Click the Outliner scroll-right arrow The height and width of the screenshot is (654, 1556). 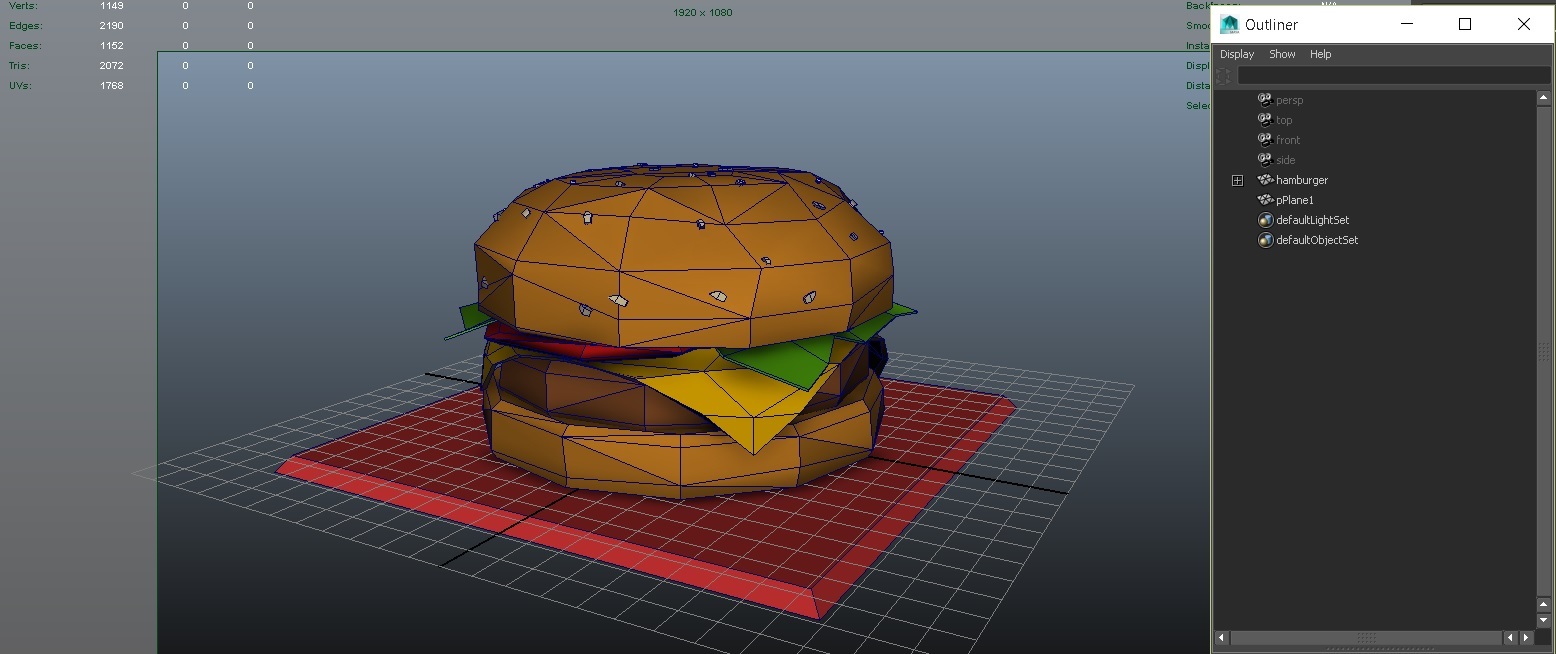(1526, 637)
